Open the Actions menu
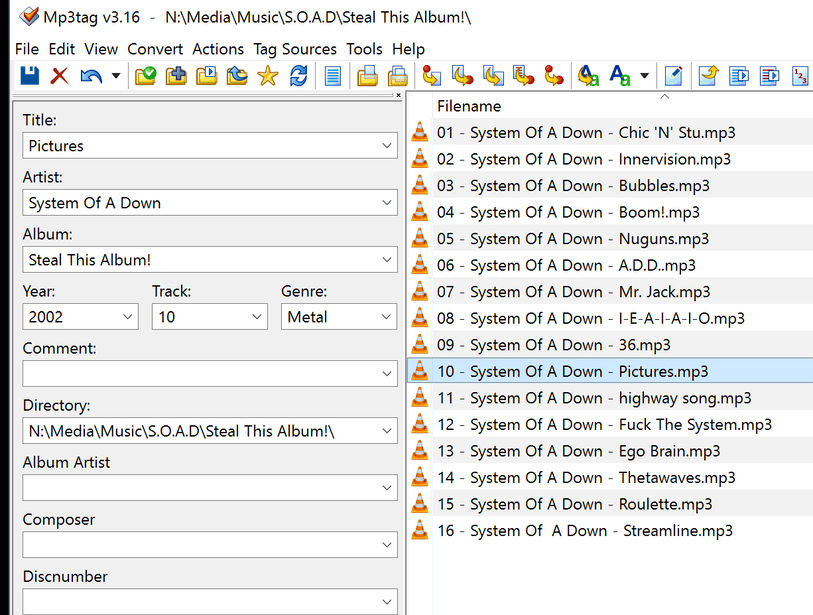Image resolution: width=813 pixels, height=615 pixels. tap(218, 49)
